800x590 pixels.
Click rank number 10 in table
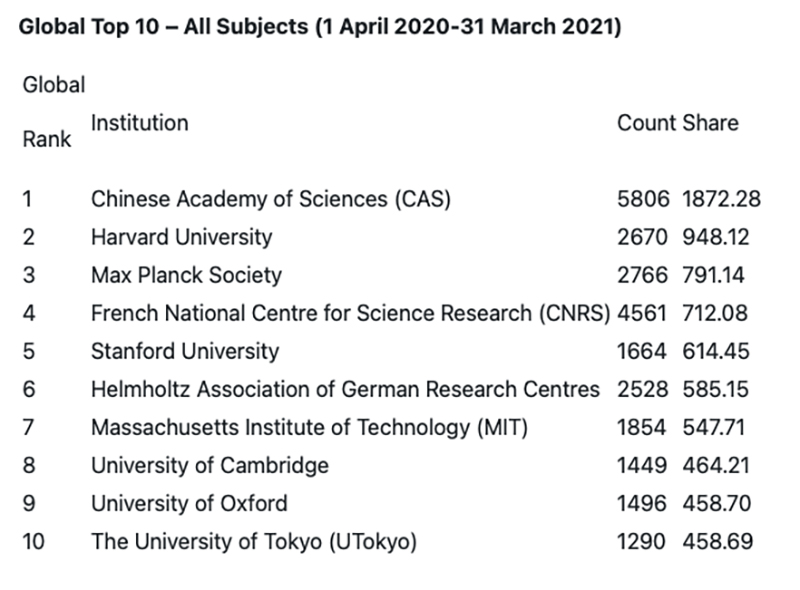pyautogui.click(x=33, y=542)
